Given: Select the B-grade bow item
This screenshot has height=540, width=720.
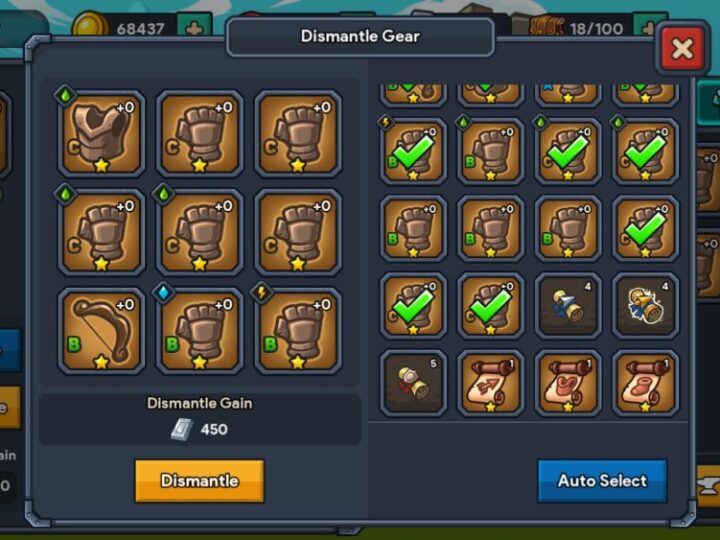Looking at the screenshot, I should click(101, 331).
